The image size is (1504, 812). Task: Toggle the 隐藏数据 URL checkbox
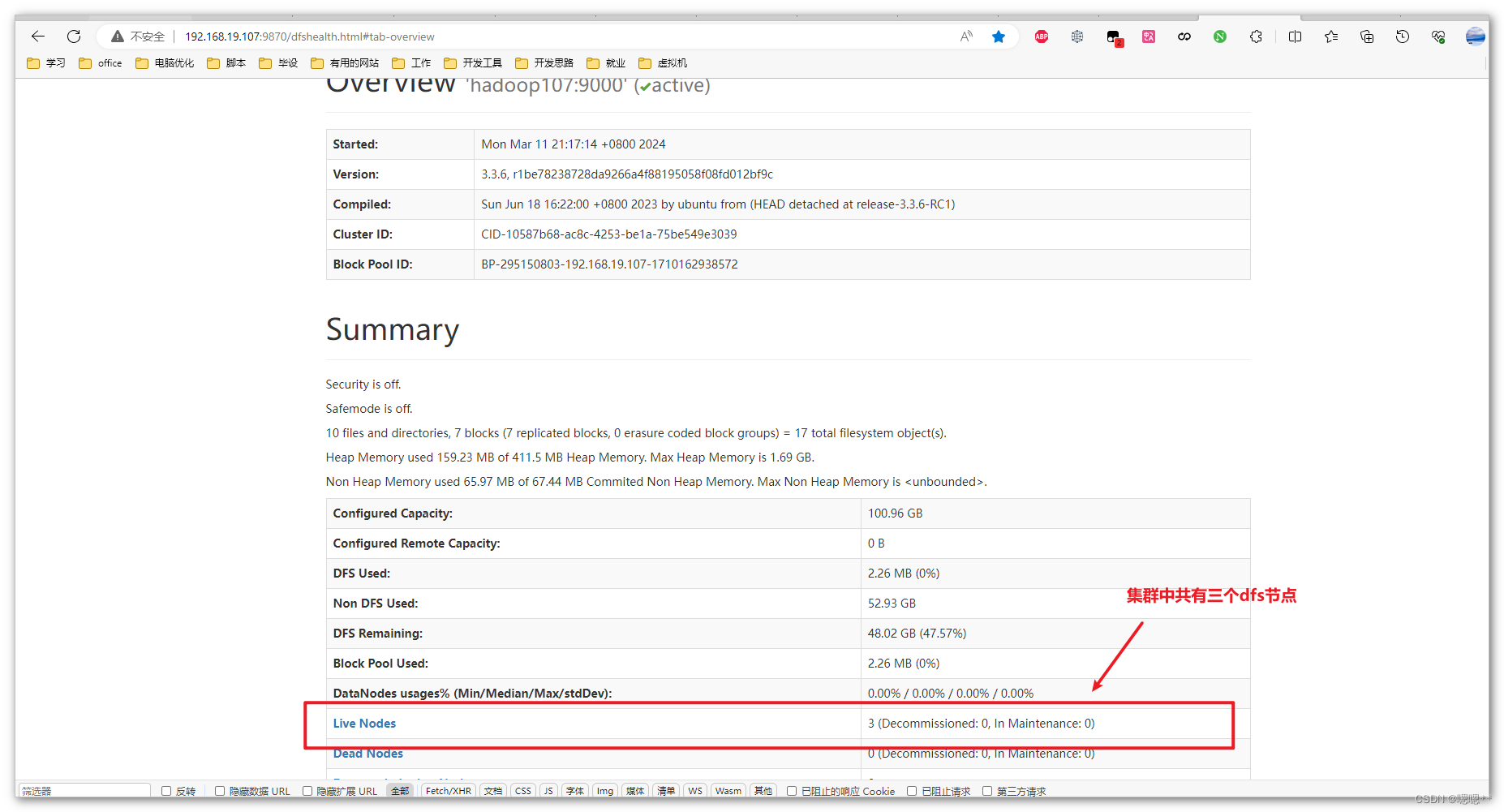pos(220,791)
